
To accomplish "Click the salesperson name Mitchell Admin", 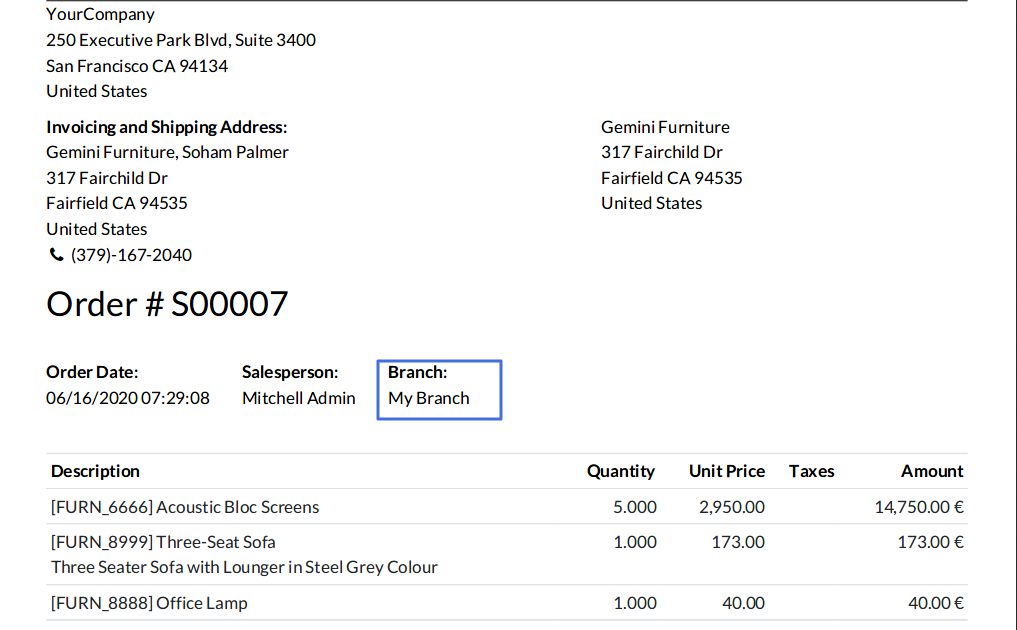I will click(x=298, y=398).
